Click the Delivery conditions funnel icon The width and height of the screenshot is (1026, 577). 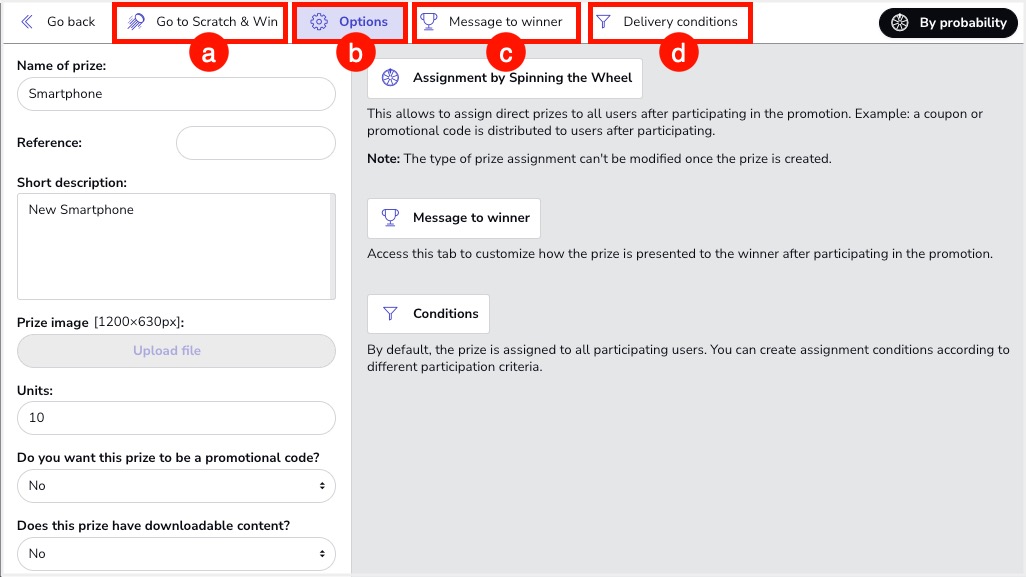[603, 22]
